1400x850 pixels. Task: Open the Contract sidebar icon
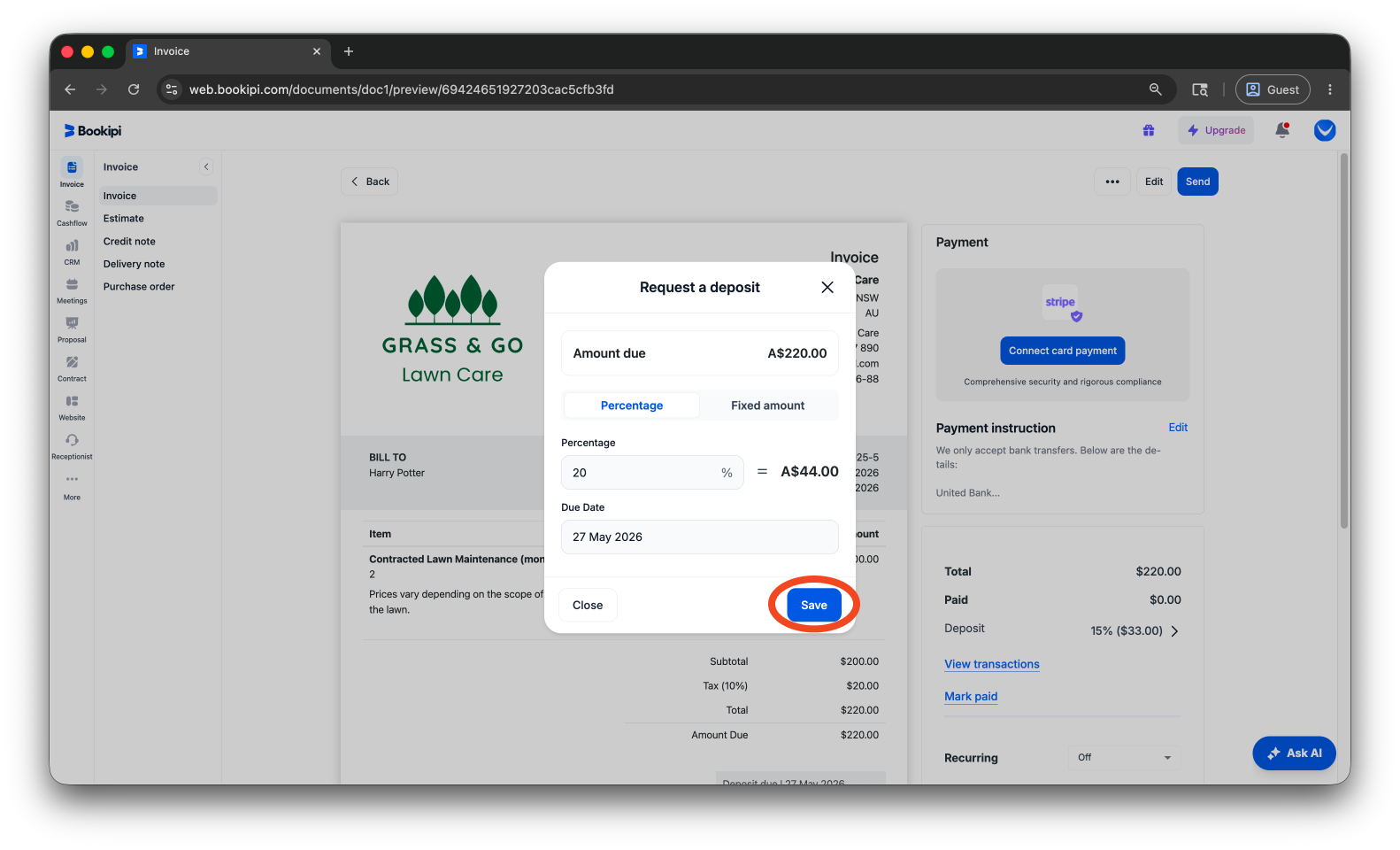point(72,368)
